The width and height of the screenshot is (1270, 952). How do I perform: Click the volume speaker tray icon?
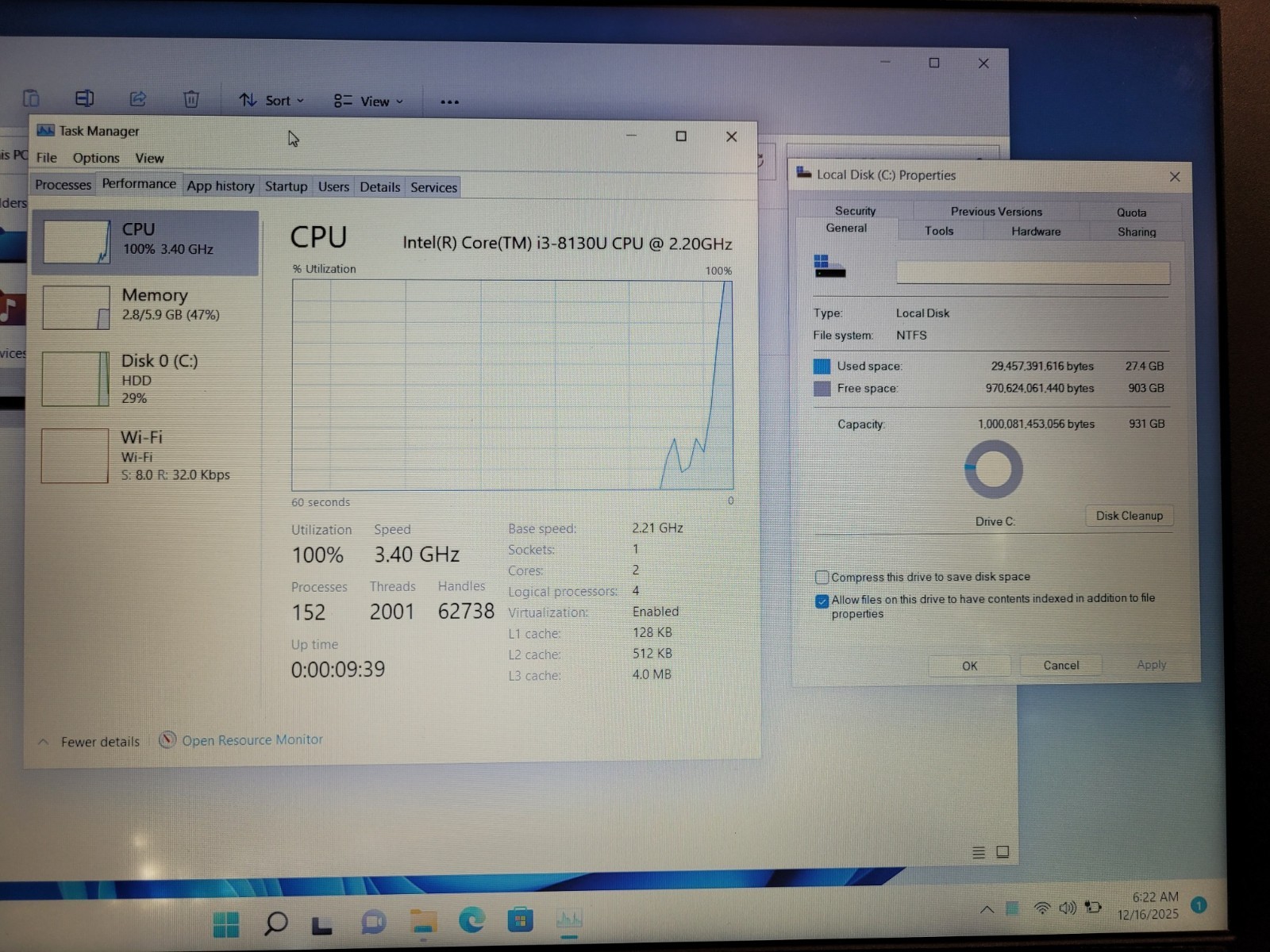click(1068, 907)
